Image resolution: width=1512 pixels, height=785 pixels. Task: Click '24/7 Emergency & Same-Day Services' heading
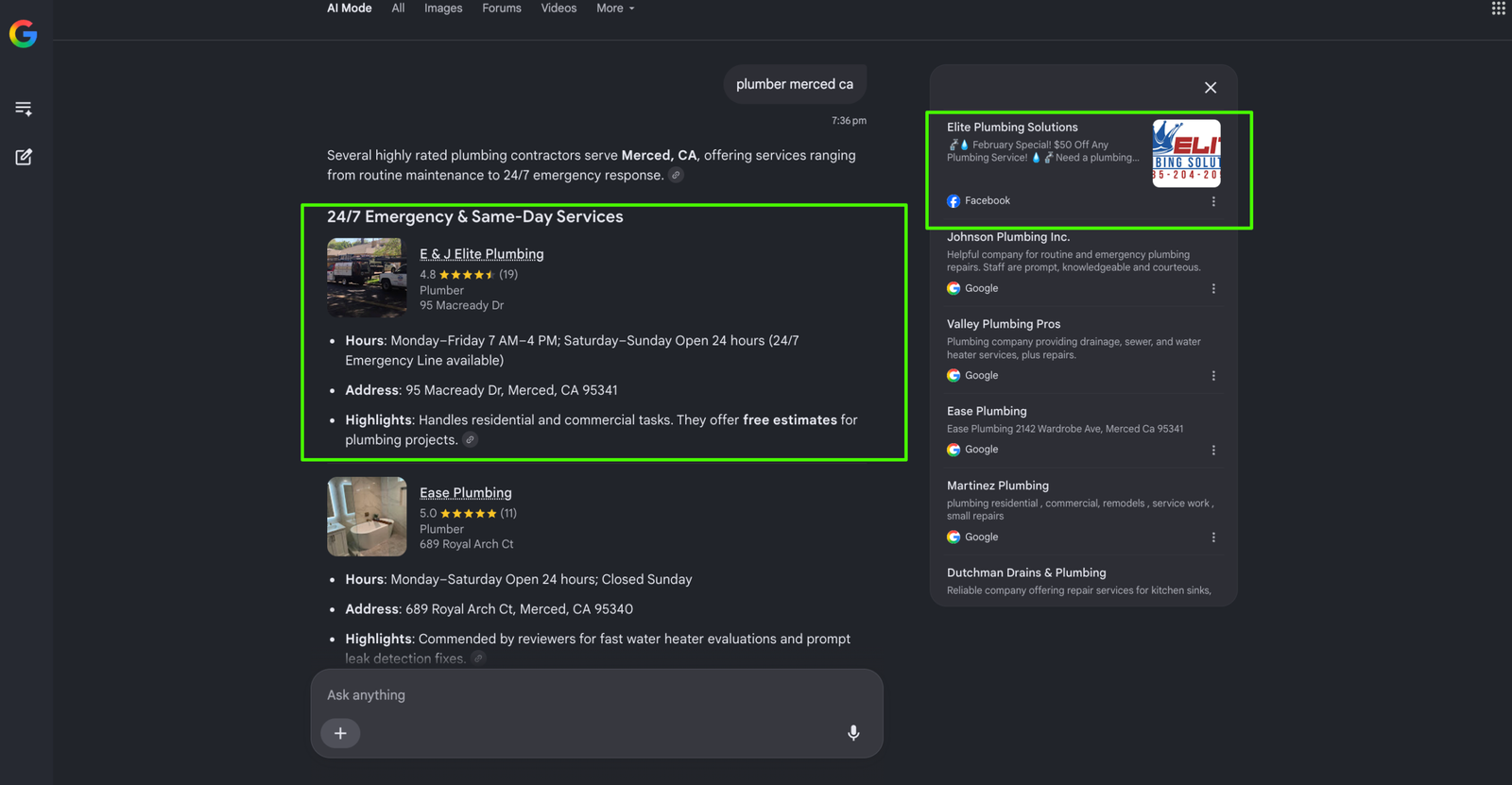[x=475, y=217]
